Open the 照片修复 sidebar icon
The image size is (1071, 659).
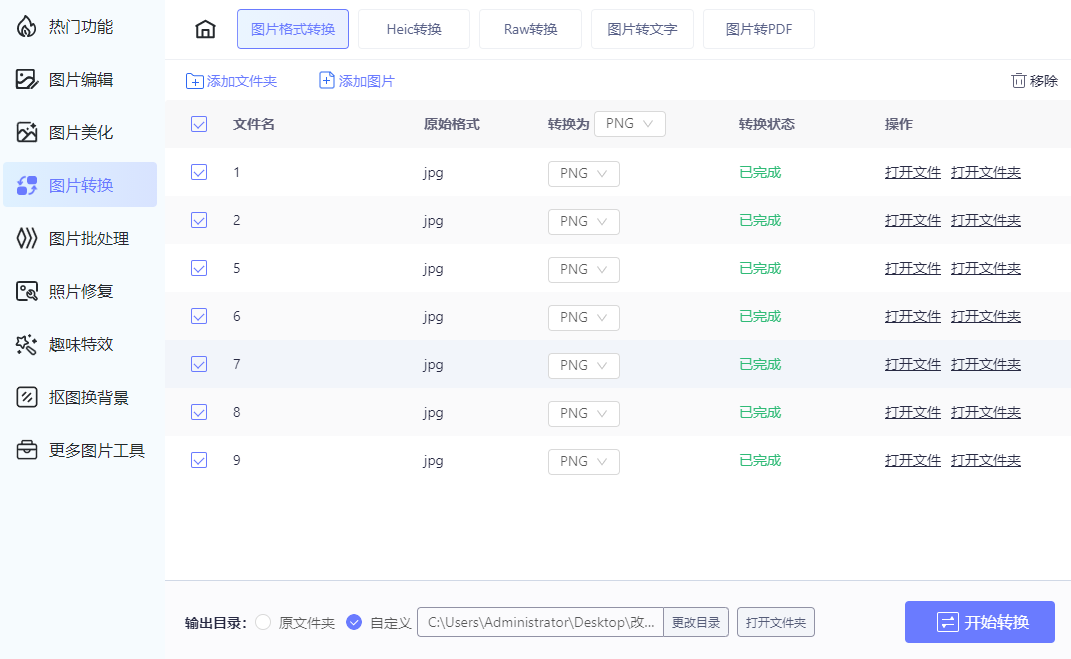pyautogui.click(x=27, y=291)
